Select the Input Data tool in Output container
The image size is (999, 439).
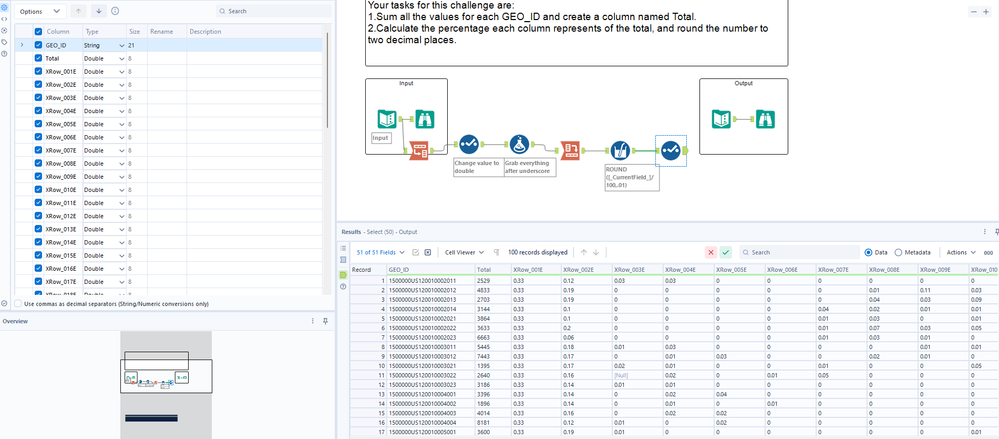click(x=721, y=119)
